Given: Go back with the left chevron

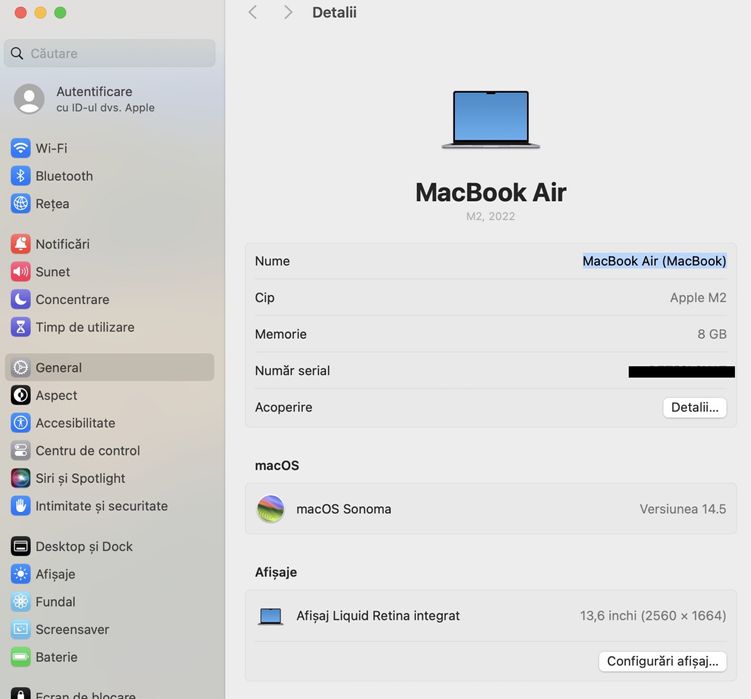Looking at the screenshot, I should click(x=253, y=12).
